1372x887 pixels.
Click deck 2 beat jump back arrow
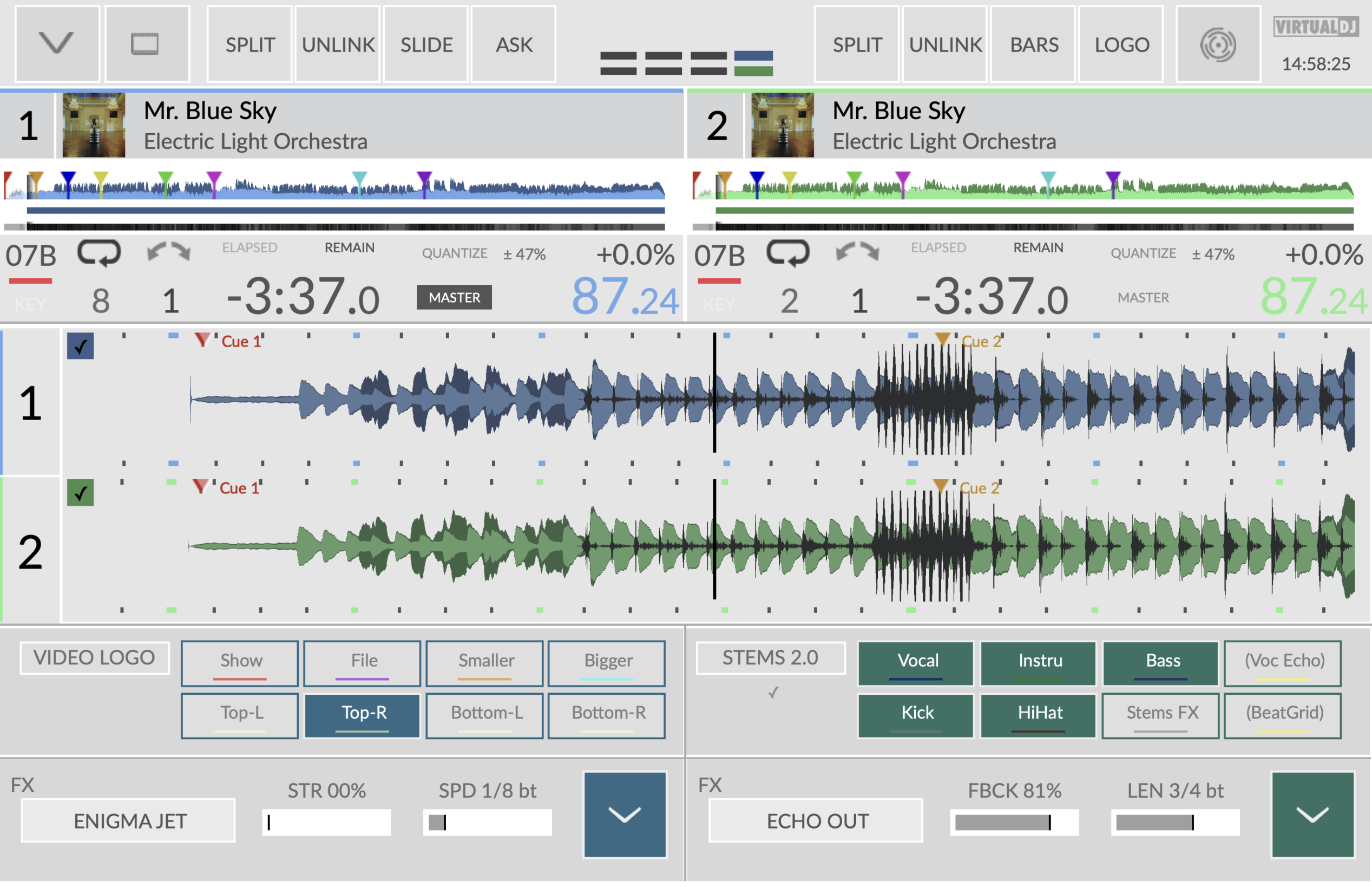(845, 252)
